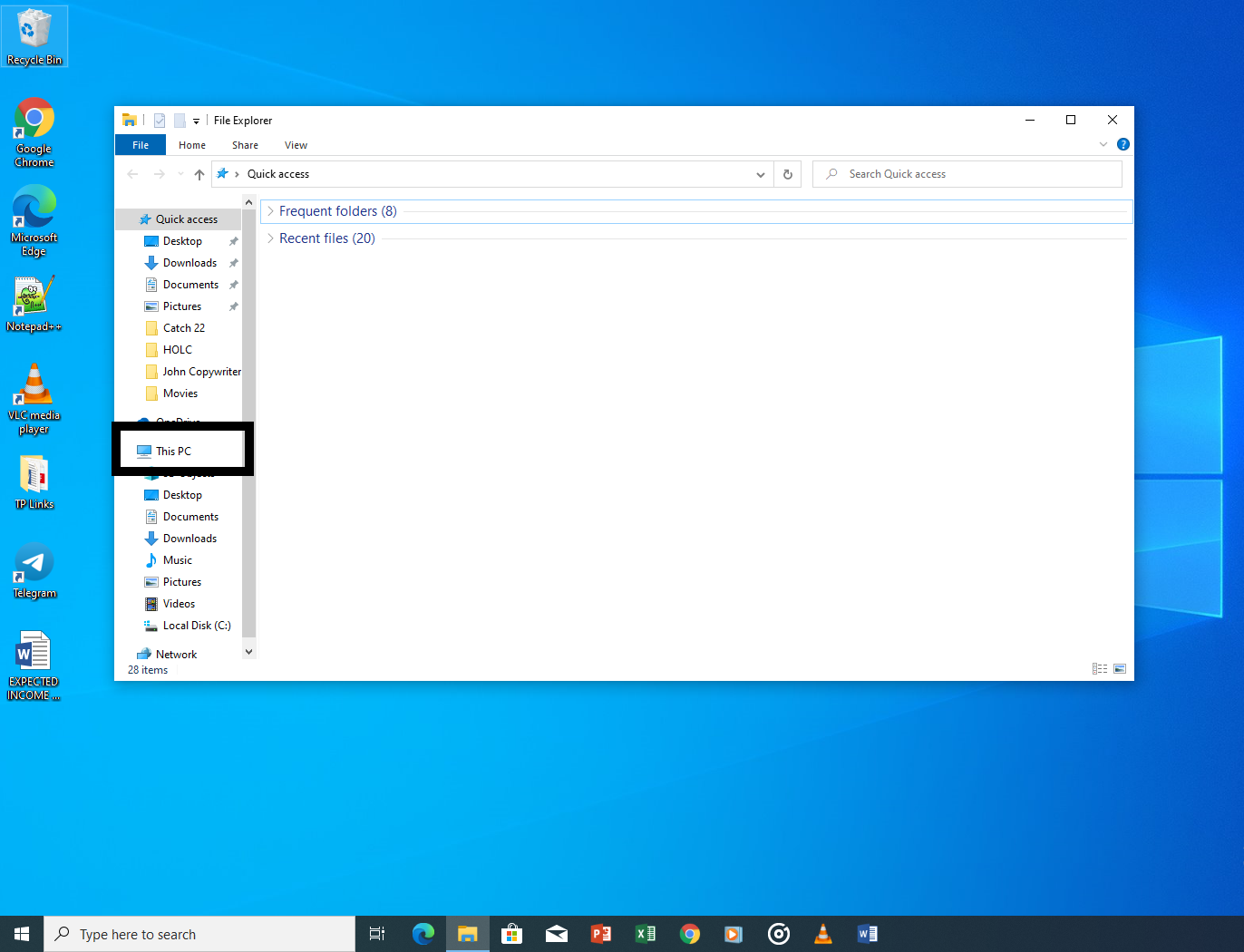This screenshot has width=1244, height=952.
Task: Open the Music folder
Action: click(x=180, y=560)
